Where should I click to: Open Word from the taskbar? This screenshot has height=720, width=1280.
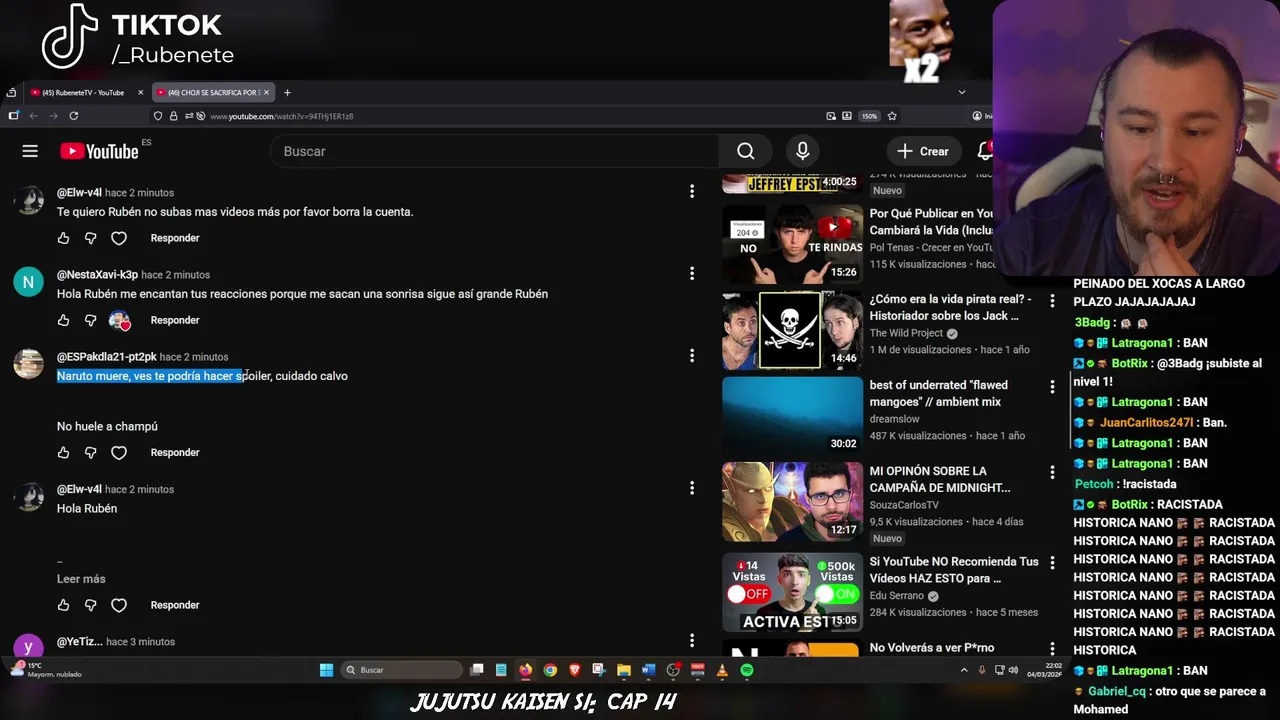tap(648, 670)
